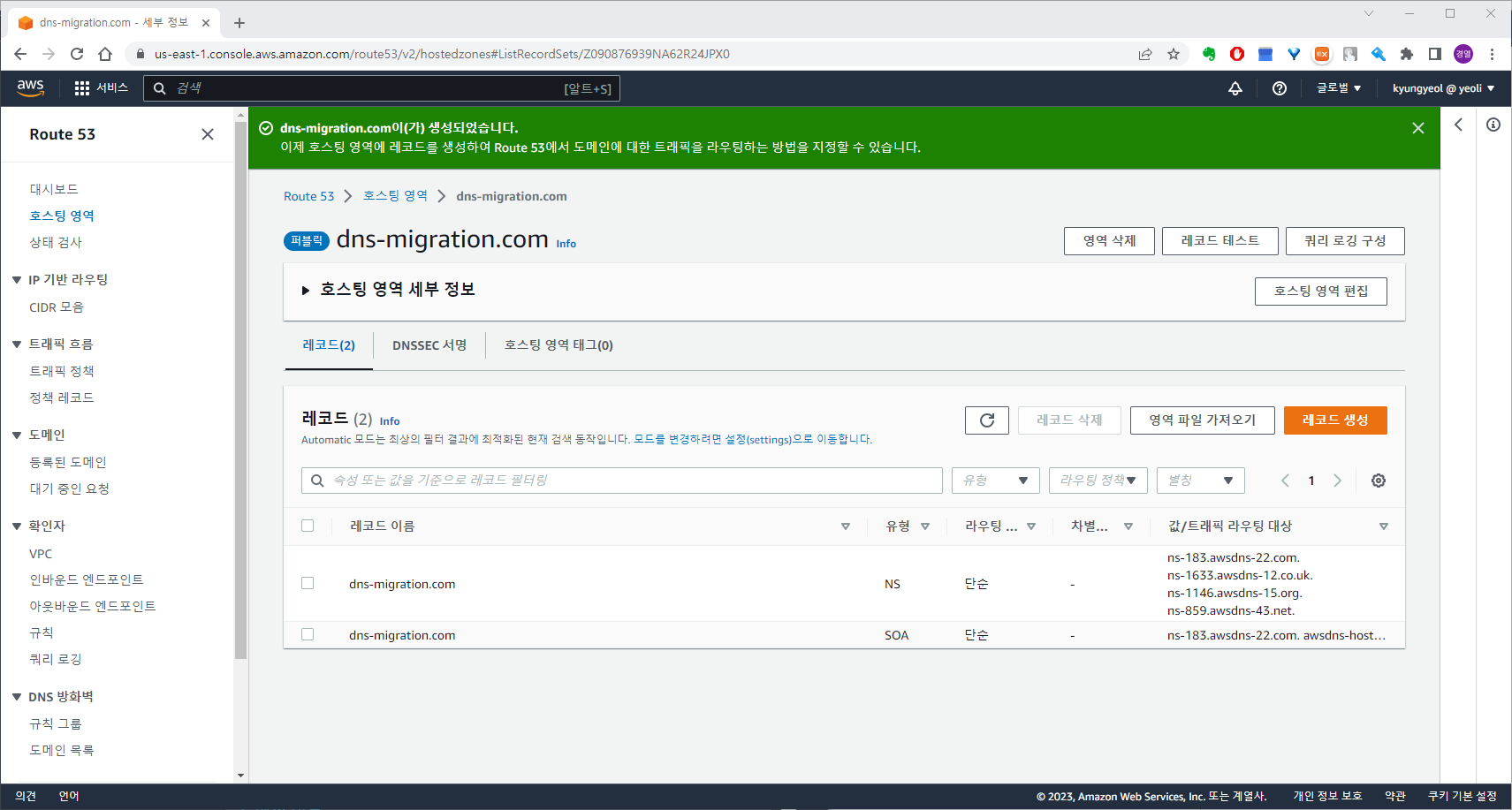The width and height of the screenshot is (1512, 810).
Task: Open the notifications bell icon
Action: click(x=1235, y=88)
